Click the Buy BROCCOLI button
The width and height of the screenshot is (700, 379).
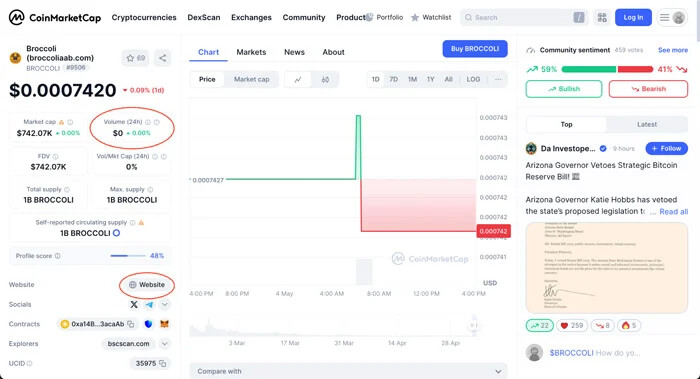[x=475, y=49]
